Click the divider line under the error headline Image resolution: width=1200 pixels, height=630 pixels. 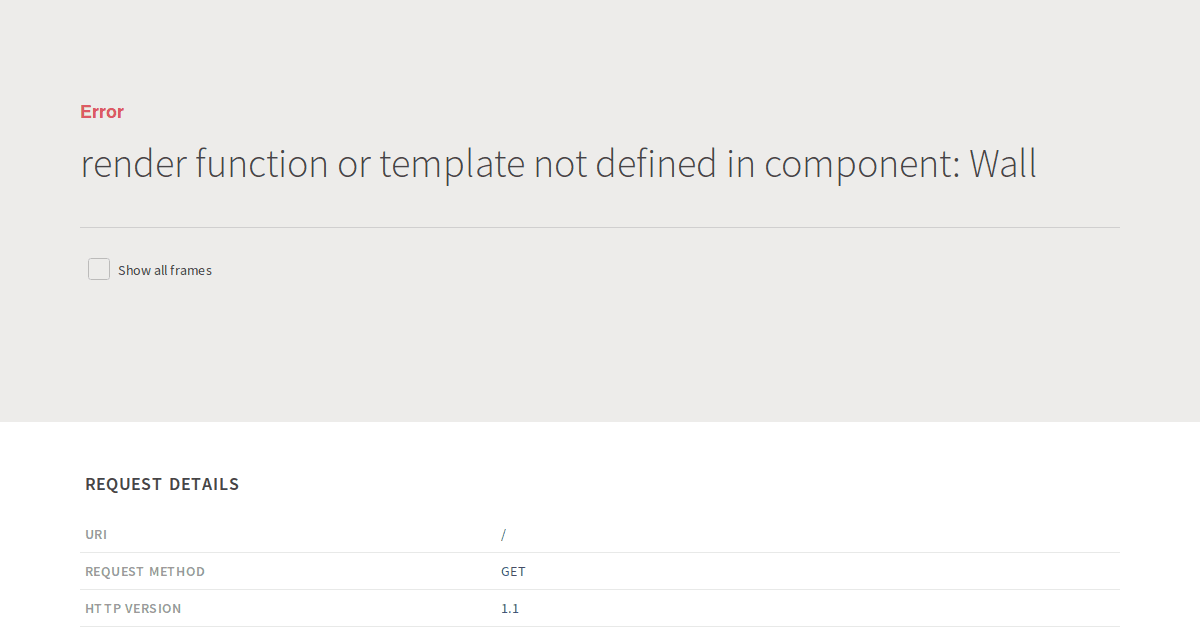(600, 226)
